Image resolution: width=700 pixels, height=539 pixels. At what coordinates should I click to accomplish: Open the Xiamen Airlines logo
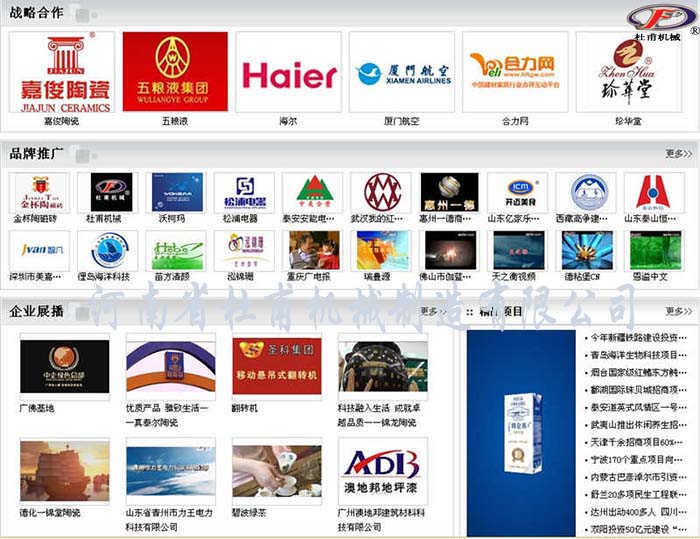[401, 73]
